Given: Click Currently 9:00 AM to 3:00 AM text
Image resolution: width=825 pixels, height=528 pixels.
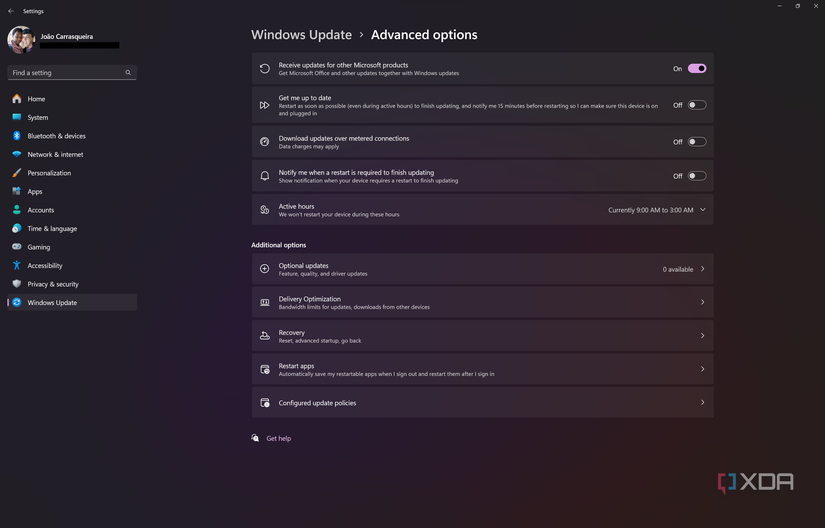Looking at the screenshot, I should pyautogui.click(x=651, y=210).
